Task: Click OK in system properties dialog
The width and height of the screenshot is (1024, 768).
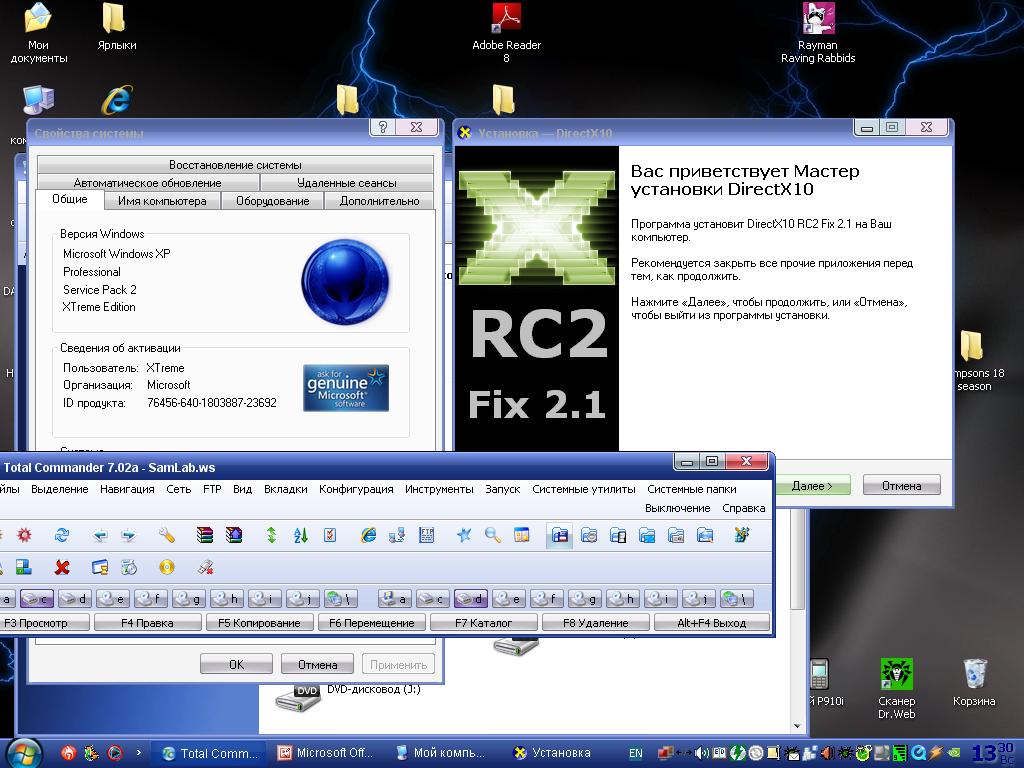Action: [x=236, y=664]
